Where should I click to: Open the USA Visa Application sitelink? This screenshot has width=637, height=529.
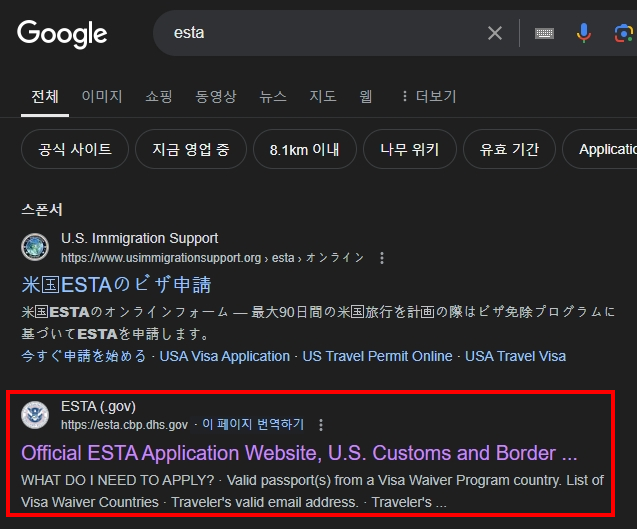tap(225, 356)
